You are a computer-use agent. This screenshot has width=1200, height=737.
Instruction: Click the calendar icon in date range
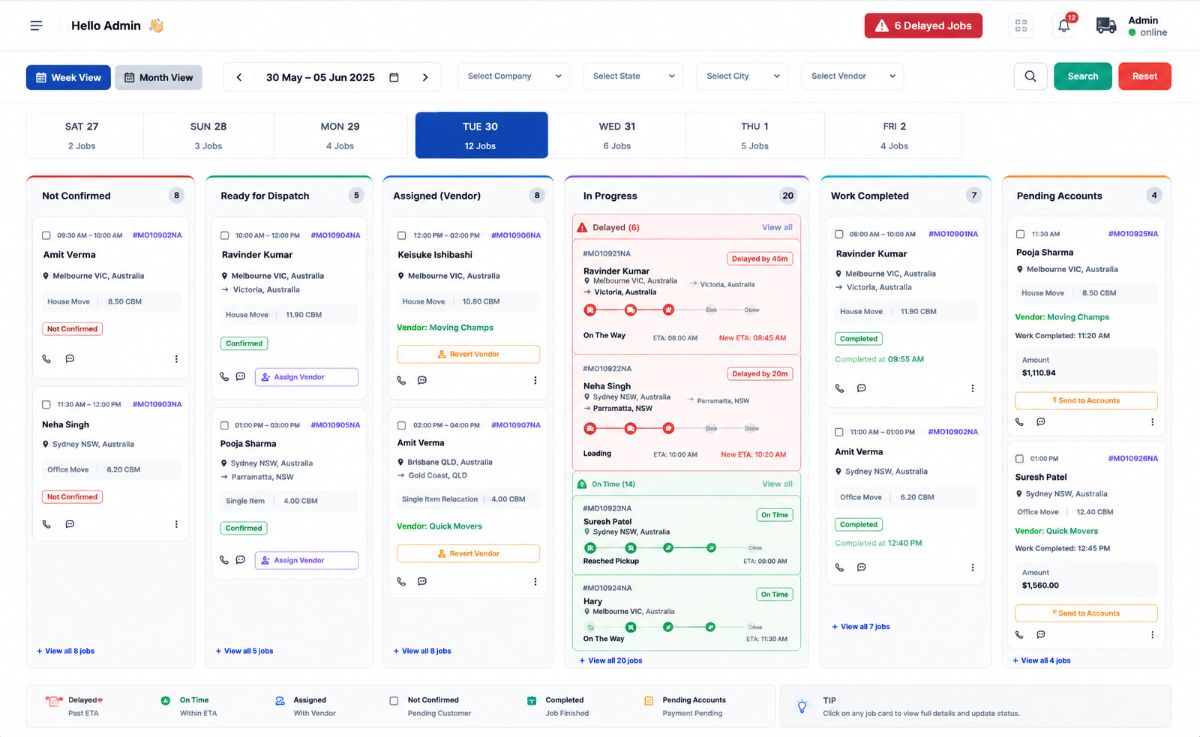pos(394,77)
